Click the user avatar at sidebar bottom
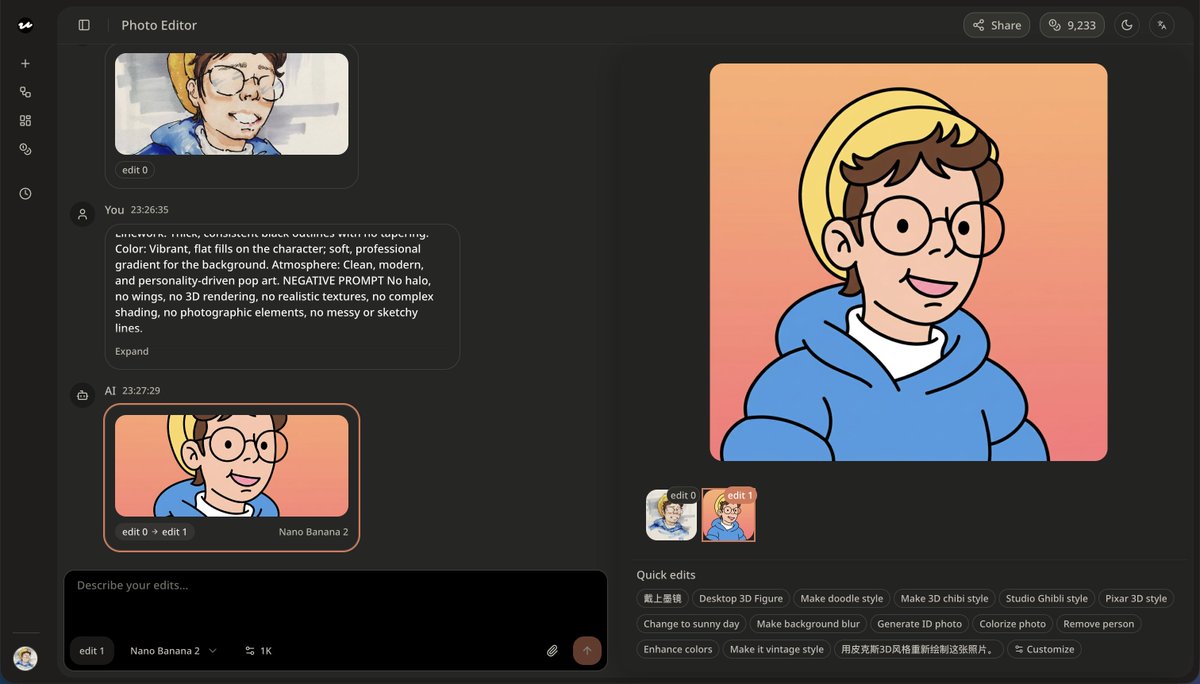The width and height of the screenshot is (1200, 684). 25,658
